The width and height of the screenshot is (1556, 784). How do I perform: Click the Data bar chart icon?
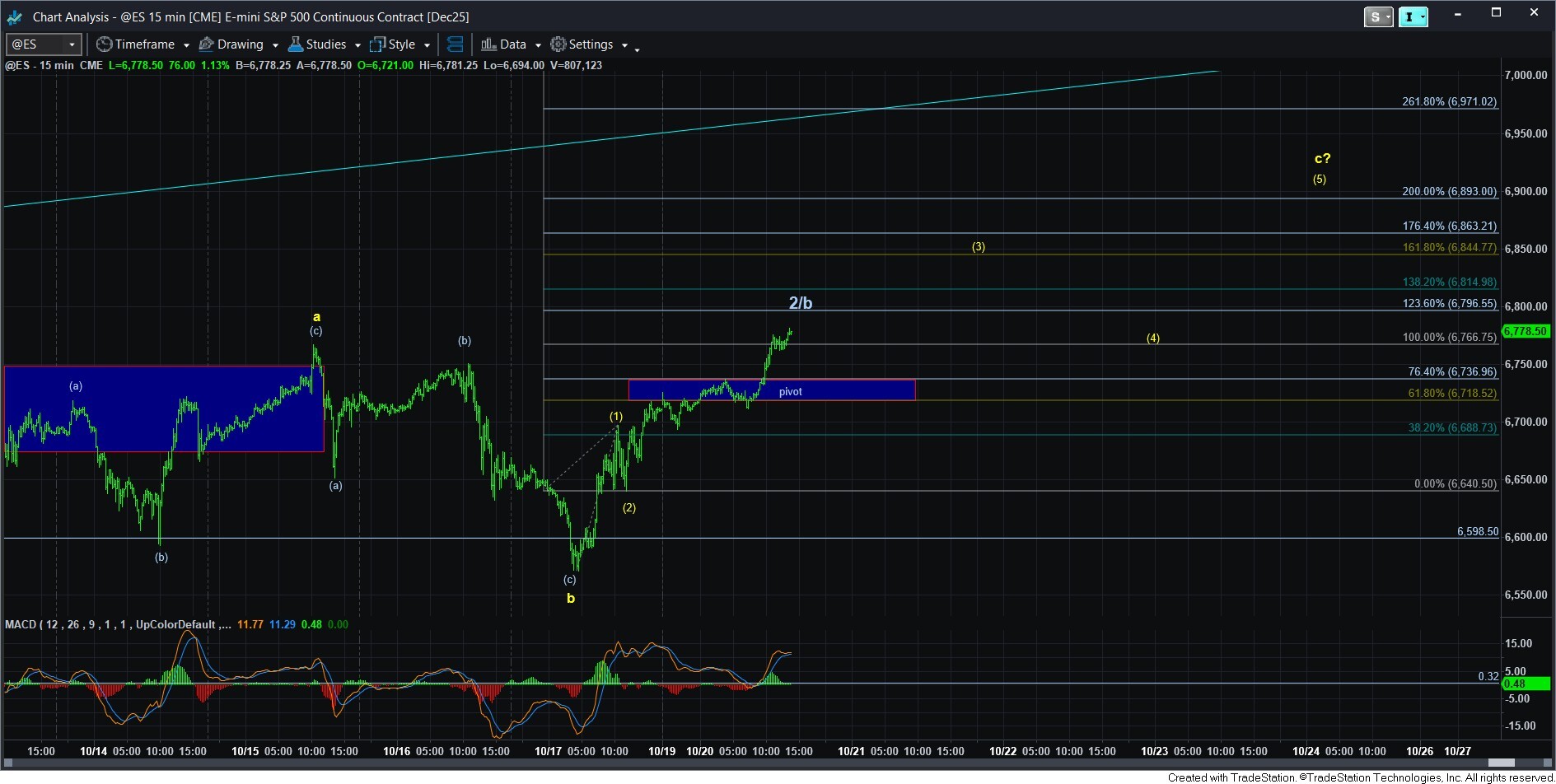488,44
